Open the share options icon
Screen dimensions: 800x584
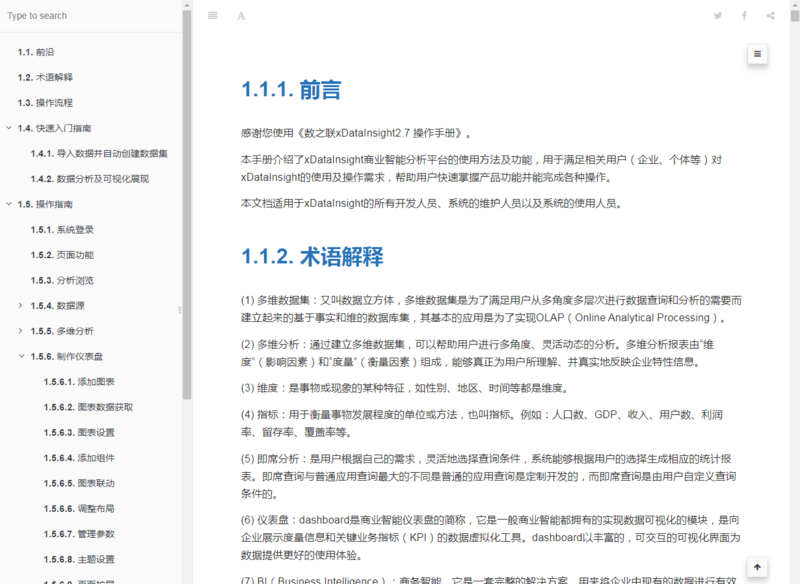click(x=770, y=16)
